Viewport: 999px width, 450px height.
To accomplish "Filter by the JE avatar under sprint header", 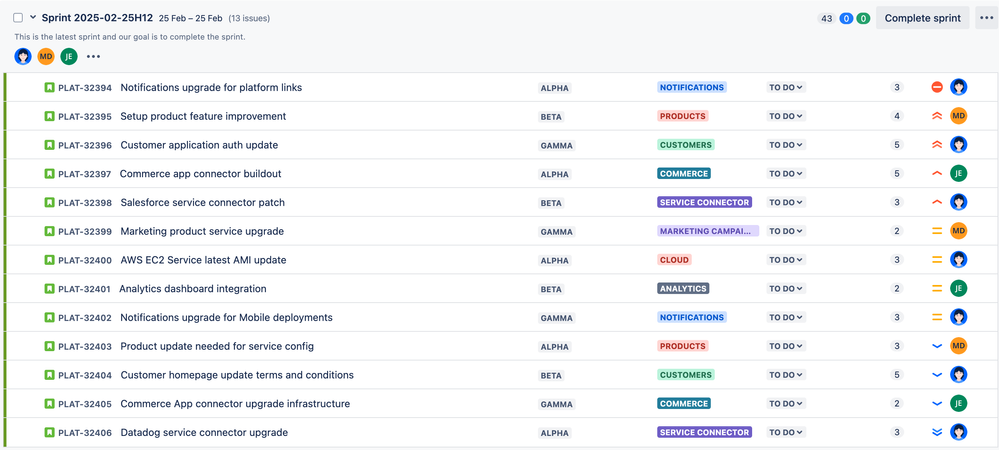I will coord(69,57).
